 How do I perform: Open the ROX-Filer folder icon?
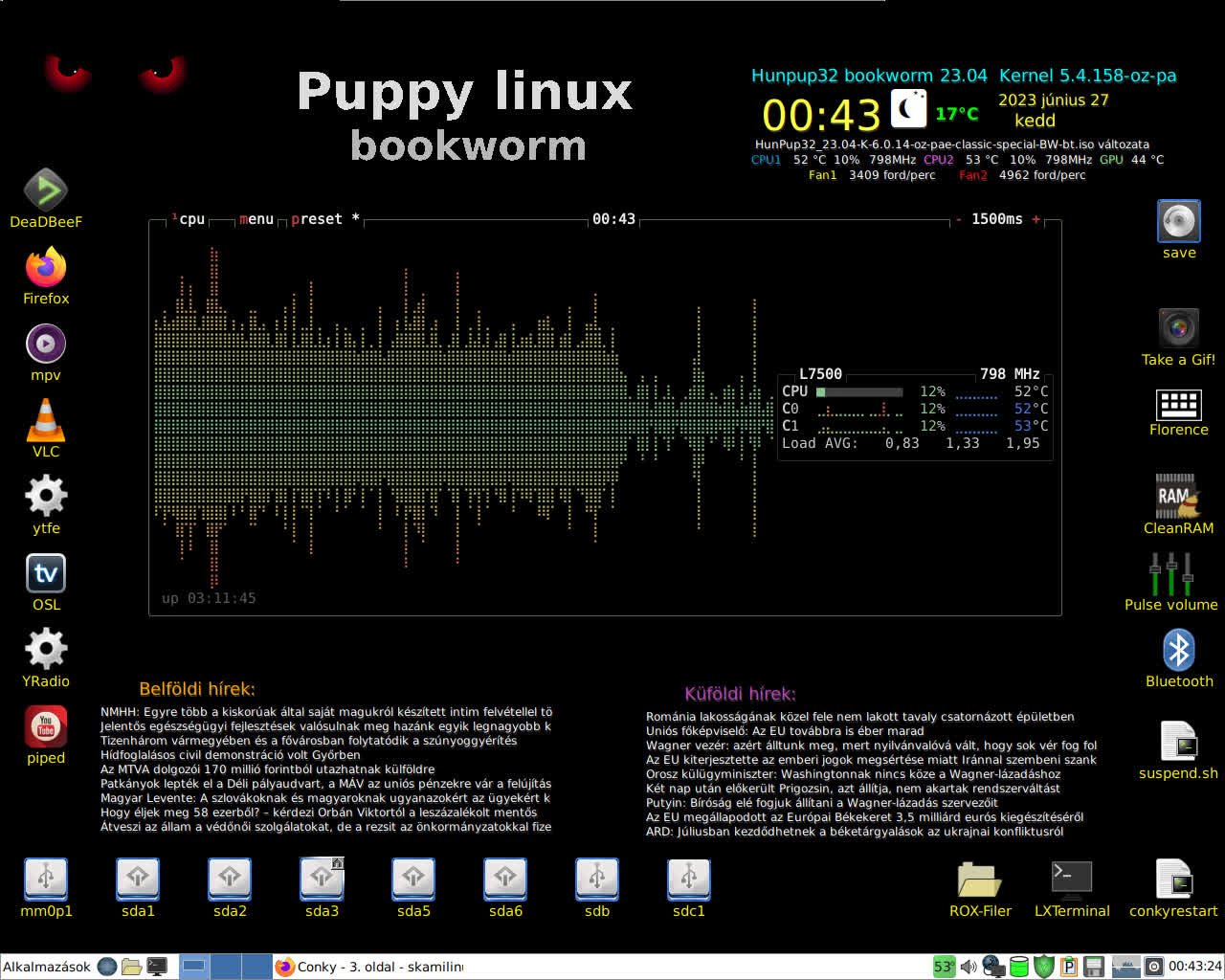980,880
